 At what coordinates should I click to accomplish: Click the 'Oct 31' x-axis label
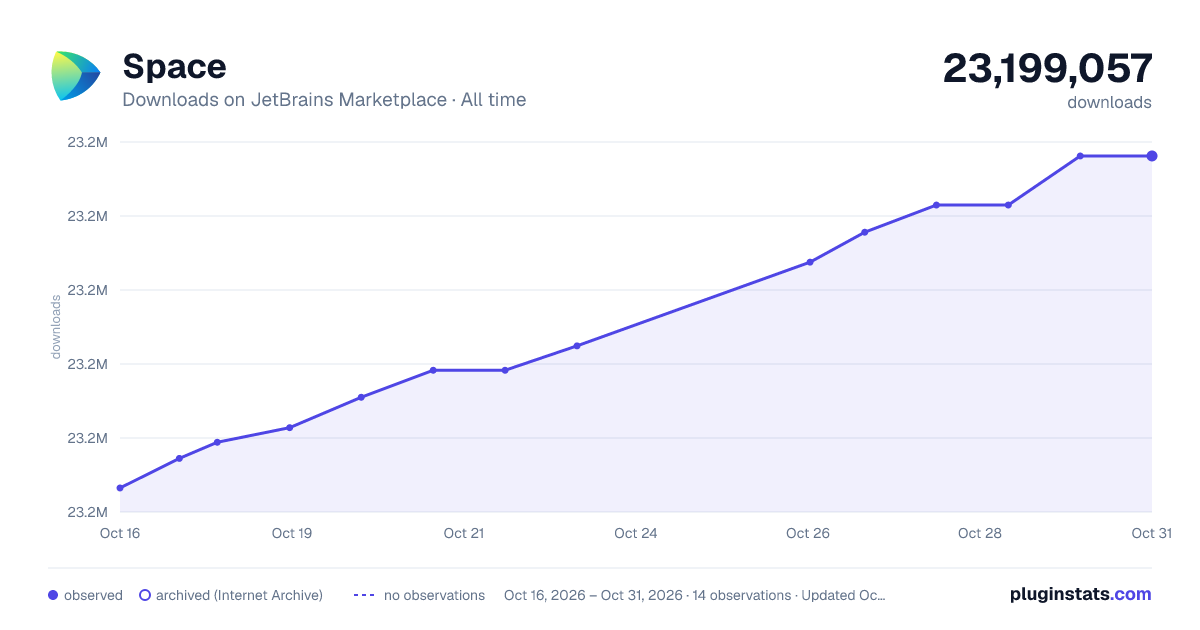(x=1151, y=533)
